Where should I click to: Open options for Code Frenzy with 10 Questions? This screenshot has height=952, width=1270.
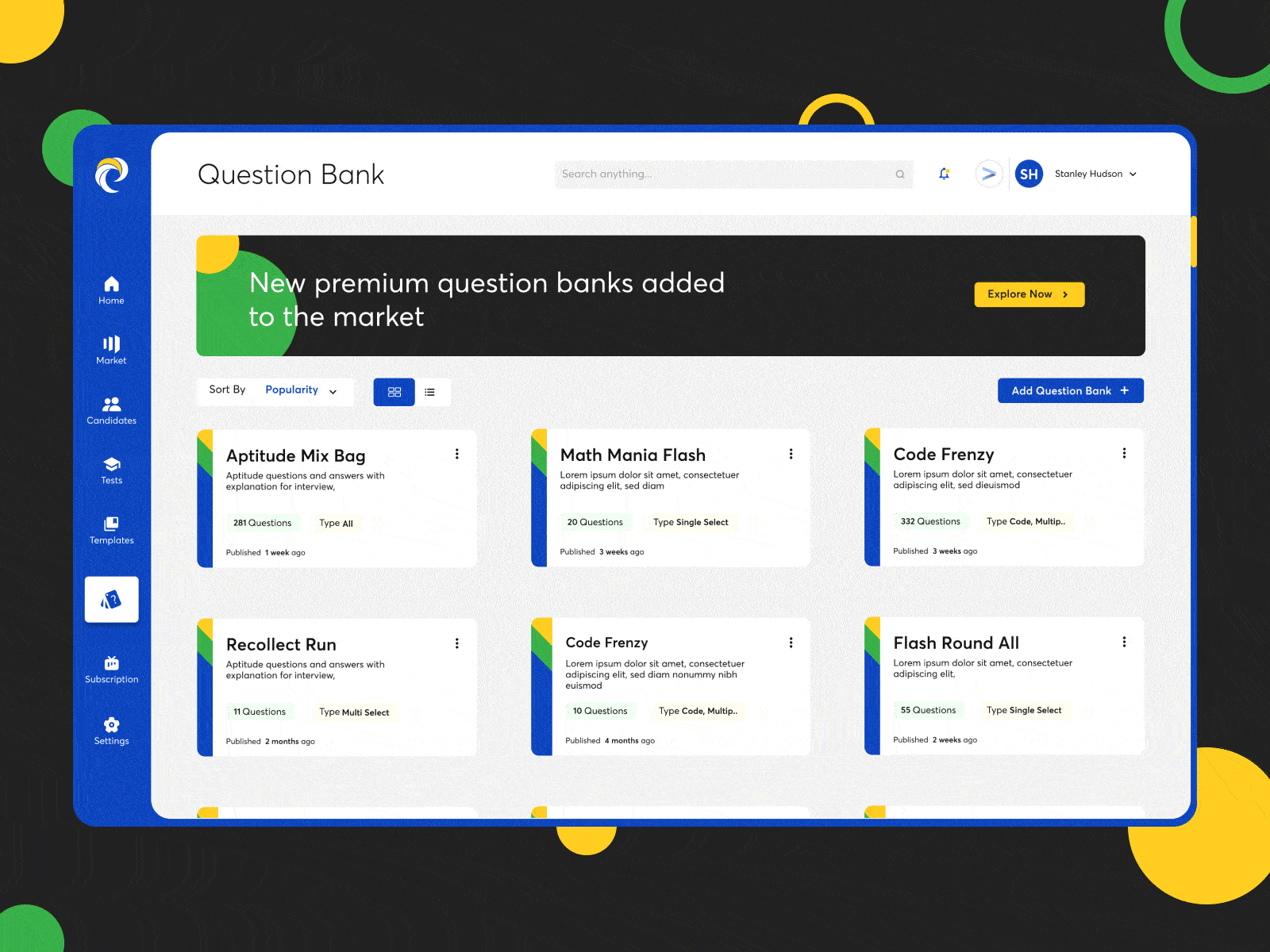(791, 643)
